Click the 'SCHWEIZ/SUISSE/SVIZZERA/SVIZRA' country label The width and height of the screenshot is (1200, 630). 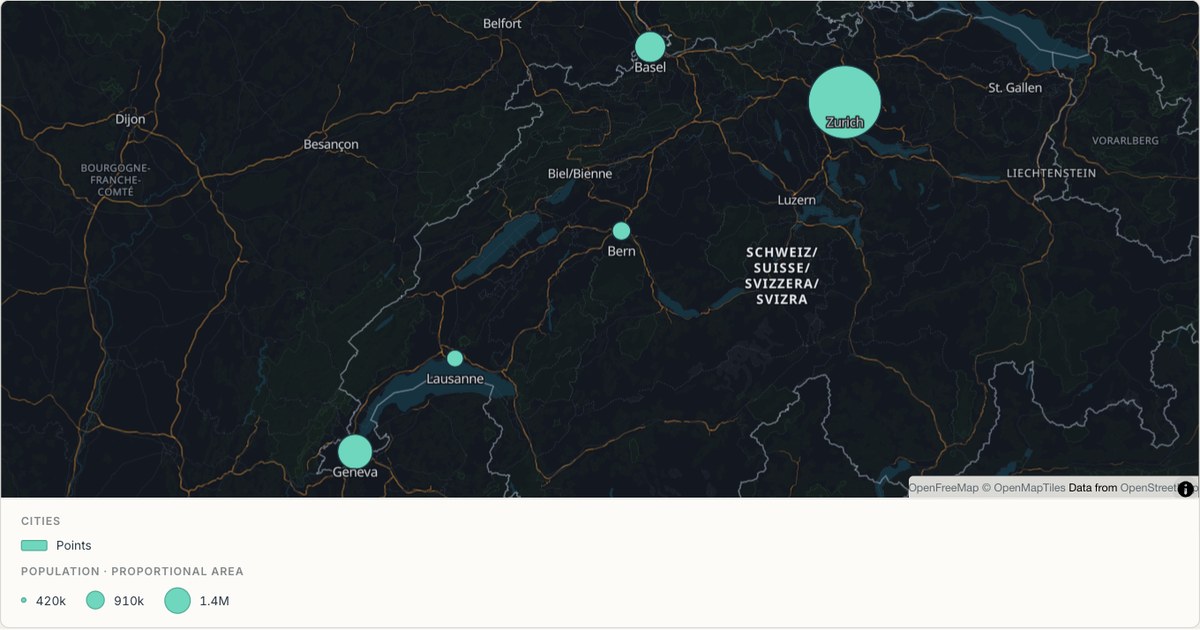point(782,276)
